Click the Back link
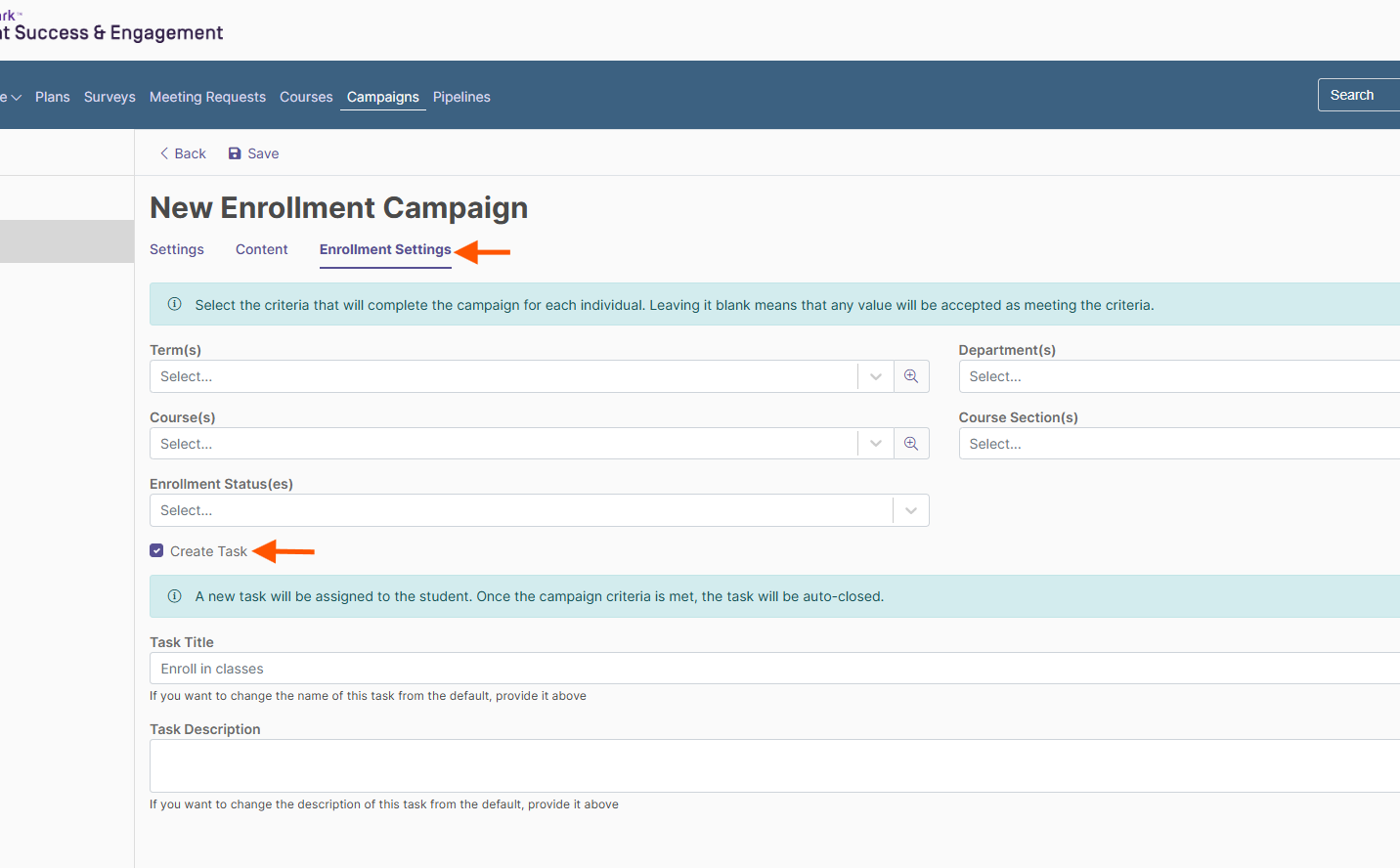The height and width of the screenshot is (868, 1400). [183, 153]
